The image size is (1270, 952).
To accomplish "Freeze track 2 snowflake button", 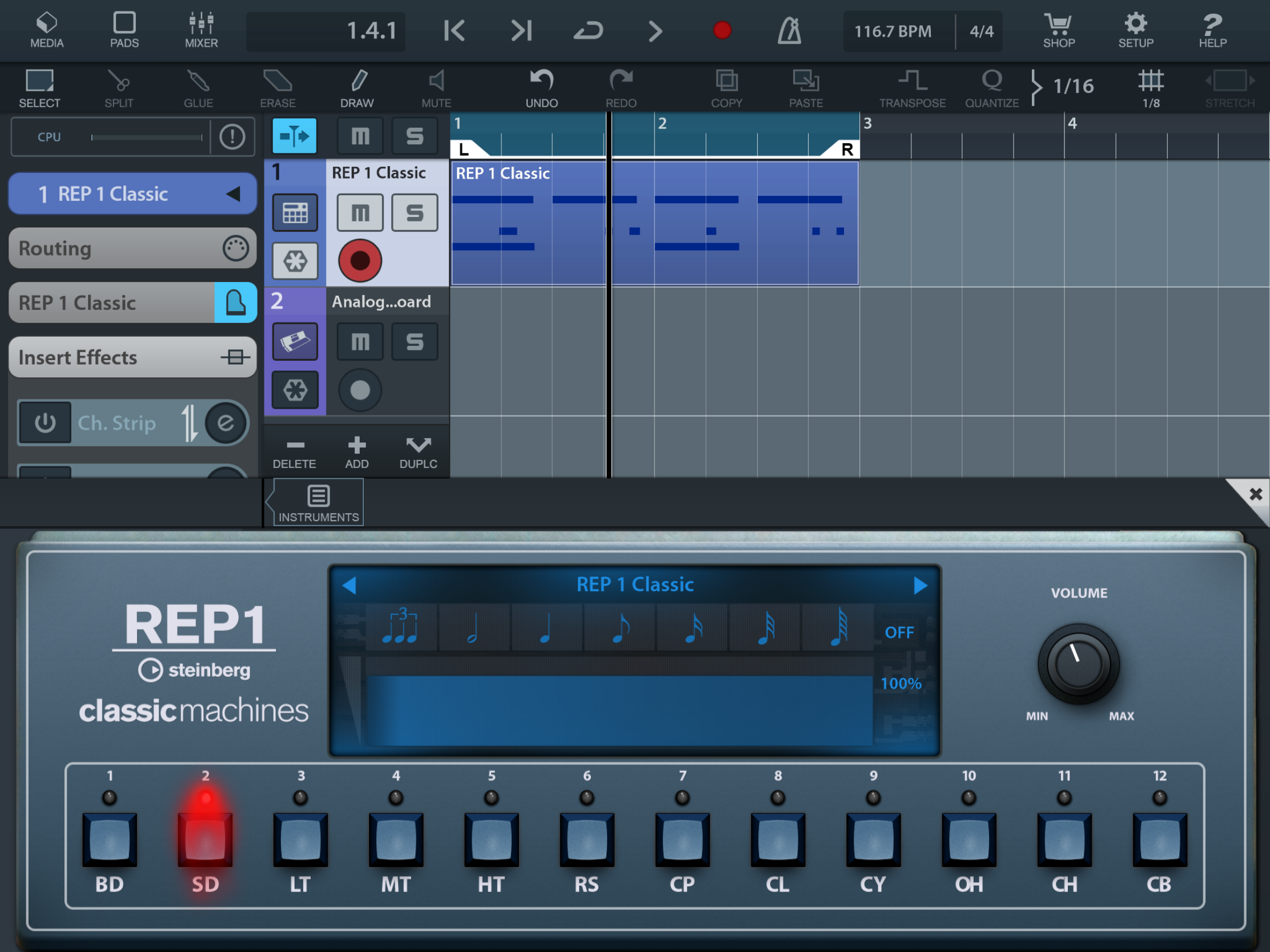I will pyautogui.click(x=295, y=390).
